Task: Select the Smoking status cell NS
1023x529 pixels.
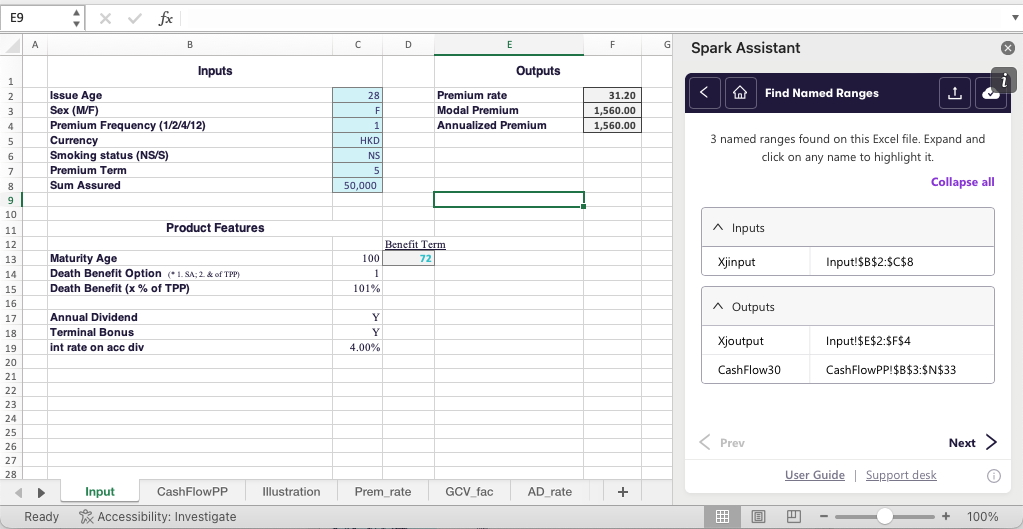Action: pos(357,155)
